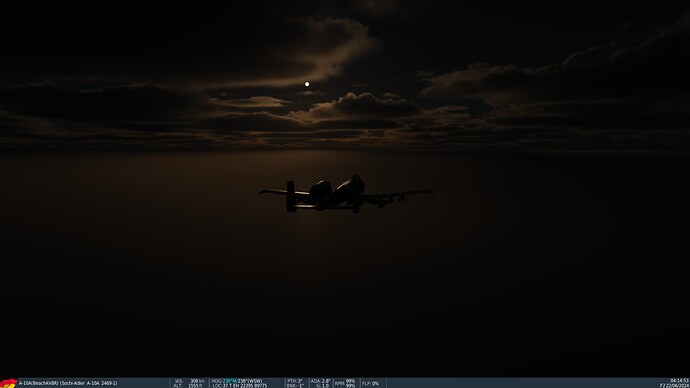This screenshot has height=388, width=690.
Task: Click the A-10 aircraft silhouette
Action: click(346, 194)
